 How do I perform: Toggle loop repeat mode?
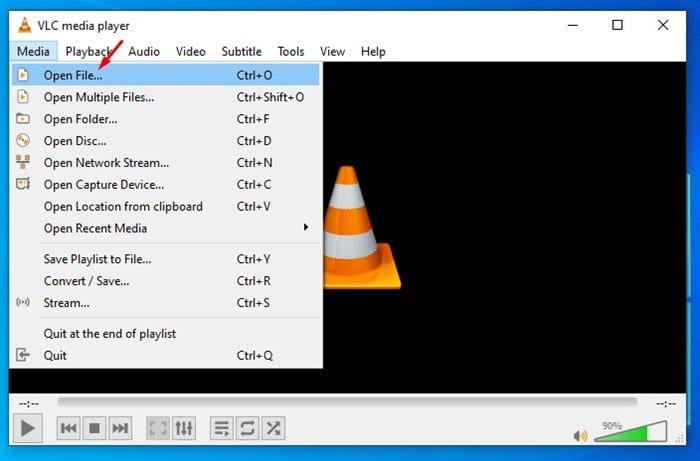(x=247, y=428)
